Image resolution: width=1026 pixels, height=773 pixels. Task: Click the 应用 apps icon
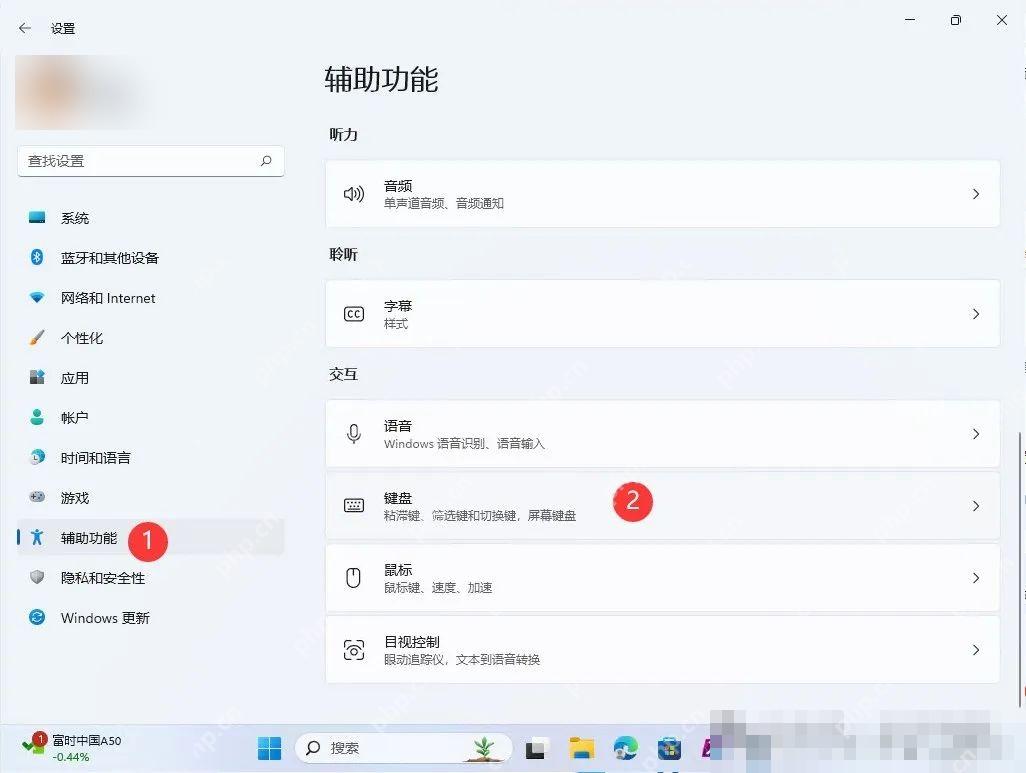click(x=37, y=378)
